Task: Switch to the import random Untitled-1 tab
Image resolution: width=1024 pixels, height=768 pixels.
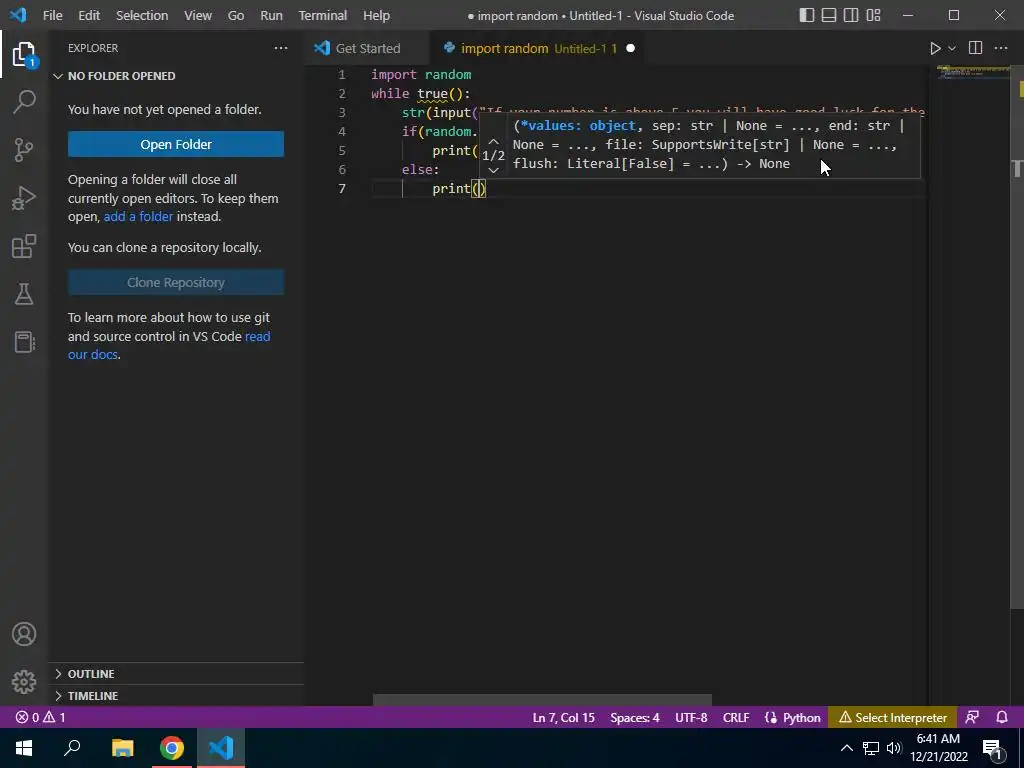Action: pyautogui.click(x=539, y=48)
